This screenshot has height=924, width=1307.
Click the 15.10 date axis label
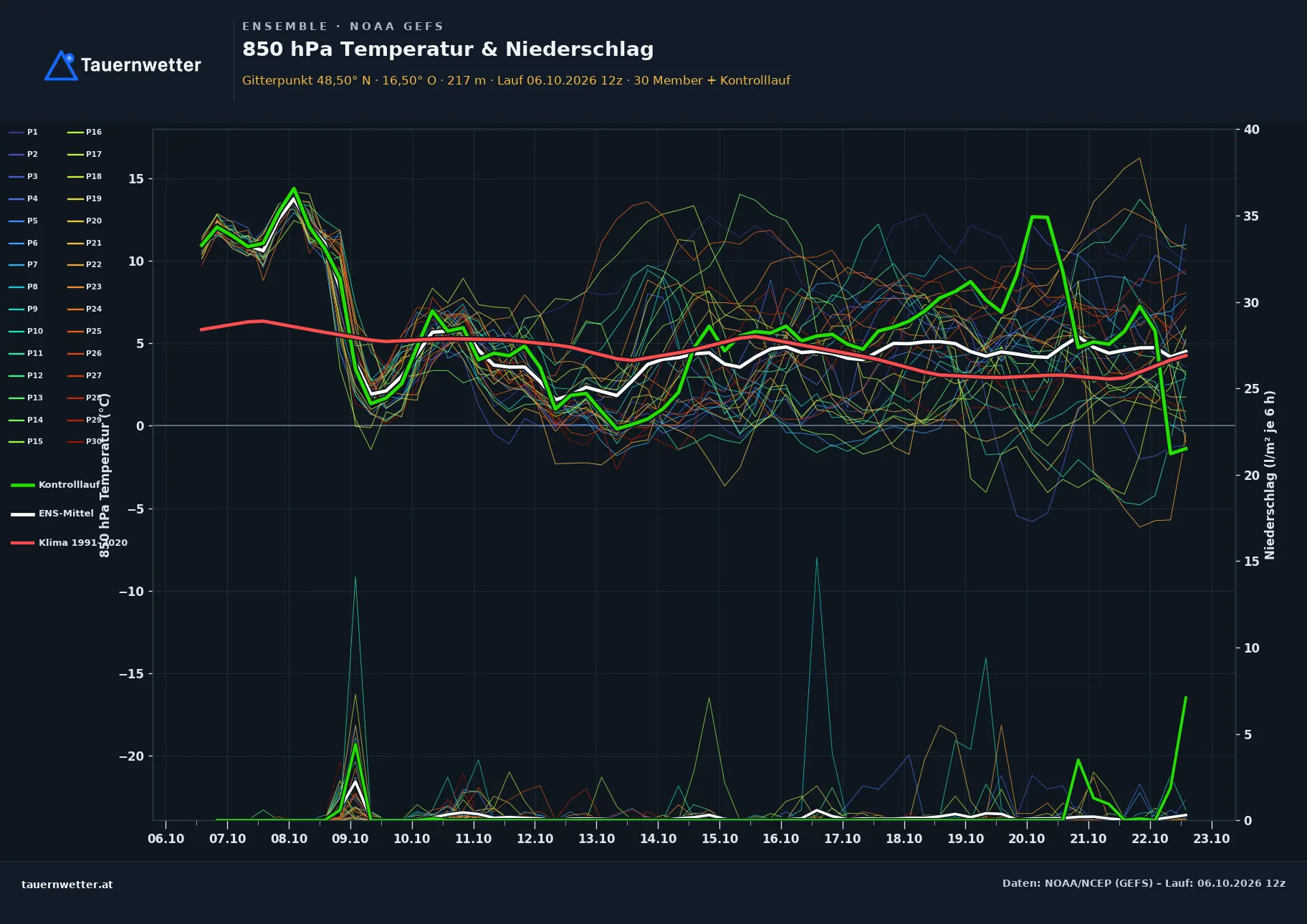click(x=719, y=839)
